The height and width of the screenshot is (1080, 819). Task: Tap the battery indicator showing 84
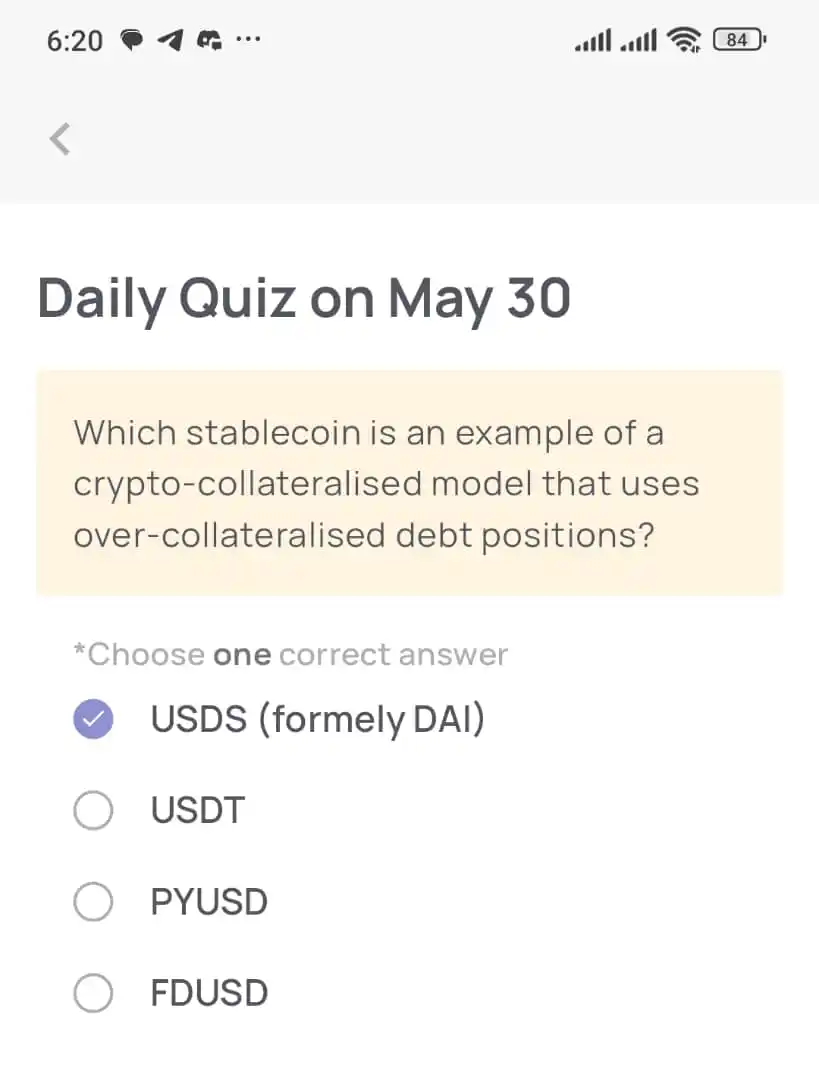click(x=739, y=40)
